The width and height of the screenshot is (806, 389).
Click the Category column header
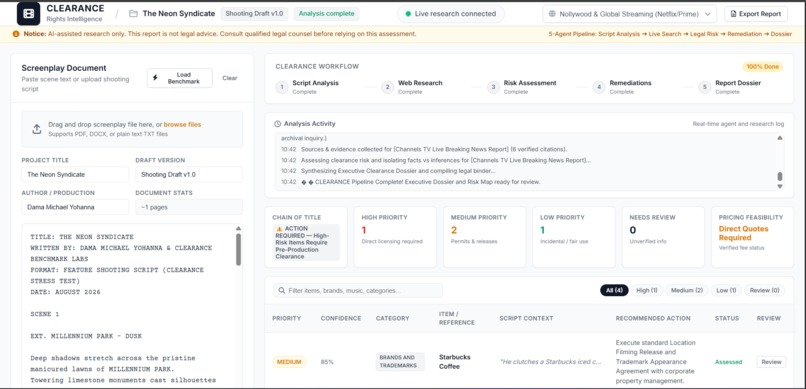pos(392,319)
